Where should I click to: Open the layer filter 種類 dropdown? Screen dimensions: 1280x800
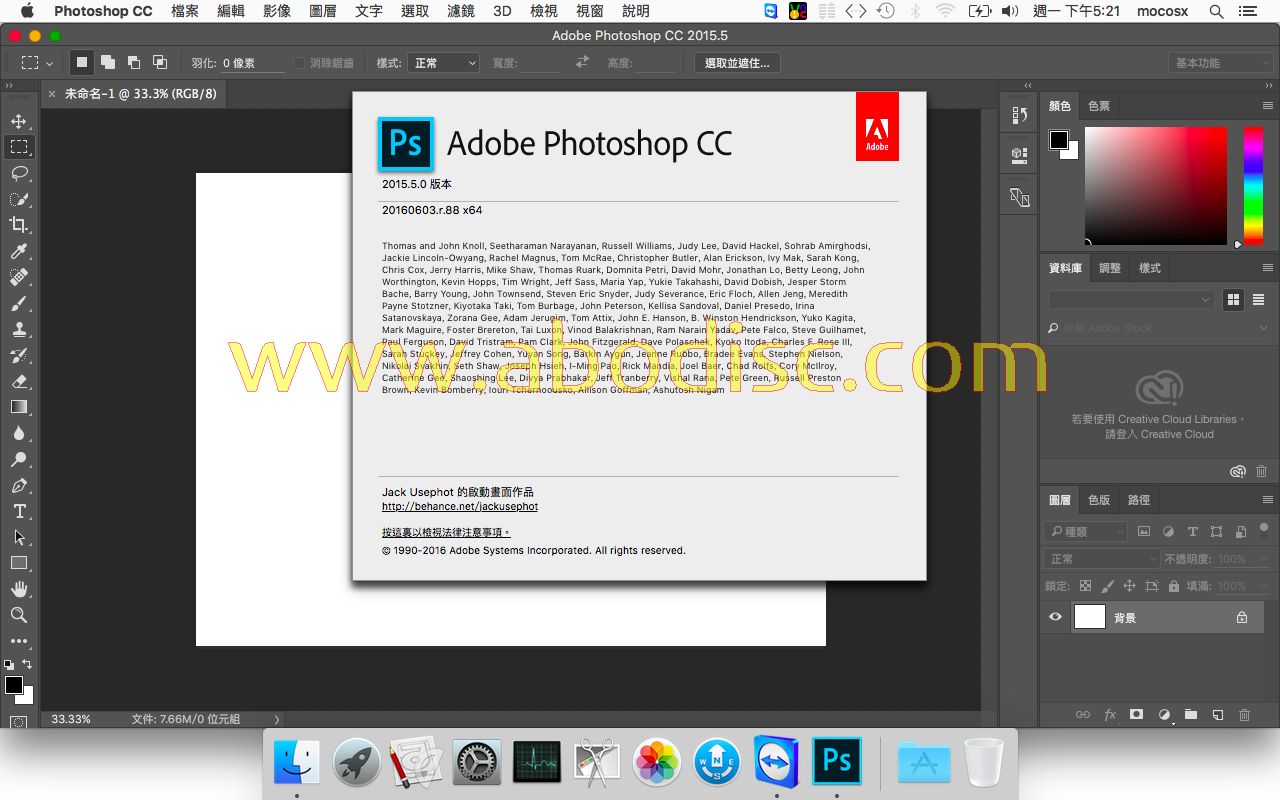[x=1086, y=532]
